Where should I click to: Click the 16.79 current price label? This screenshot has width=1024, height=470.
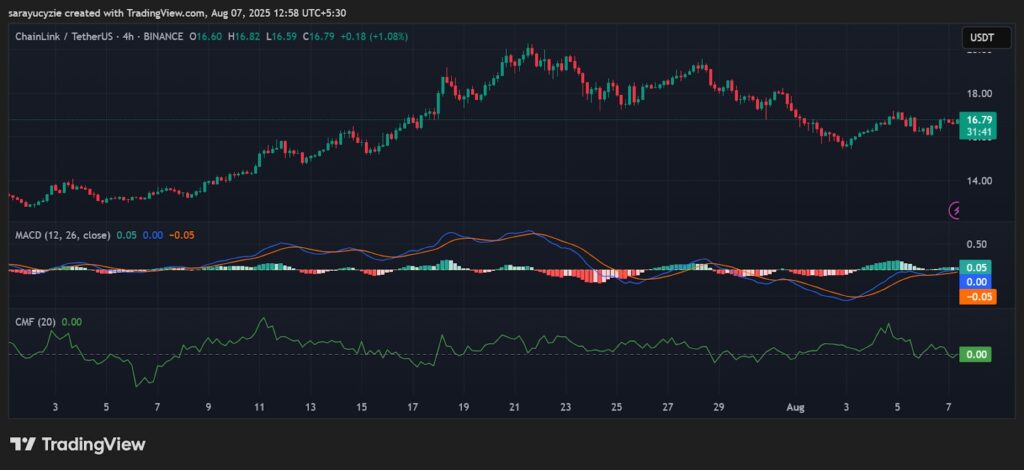click(x=977, y=118)
